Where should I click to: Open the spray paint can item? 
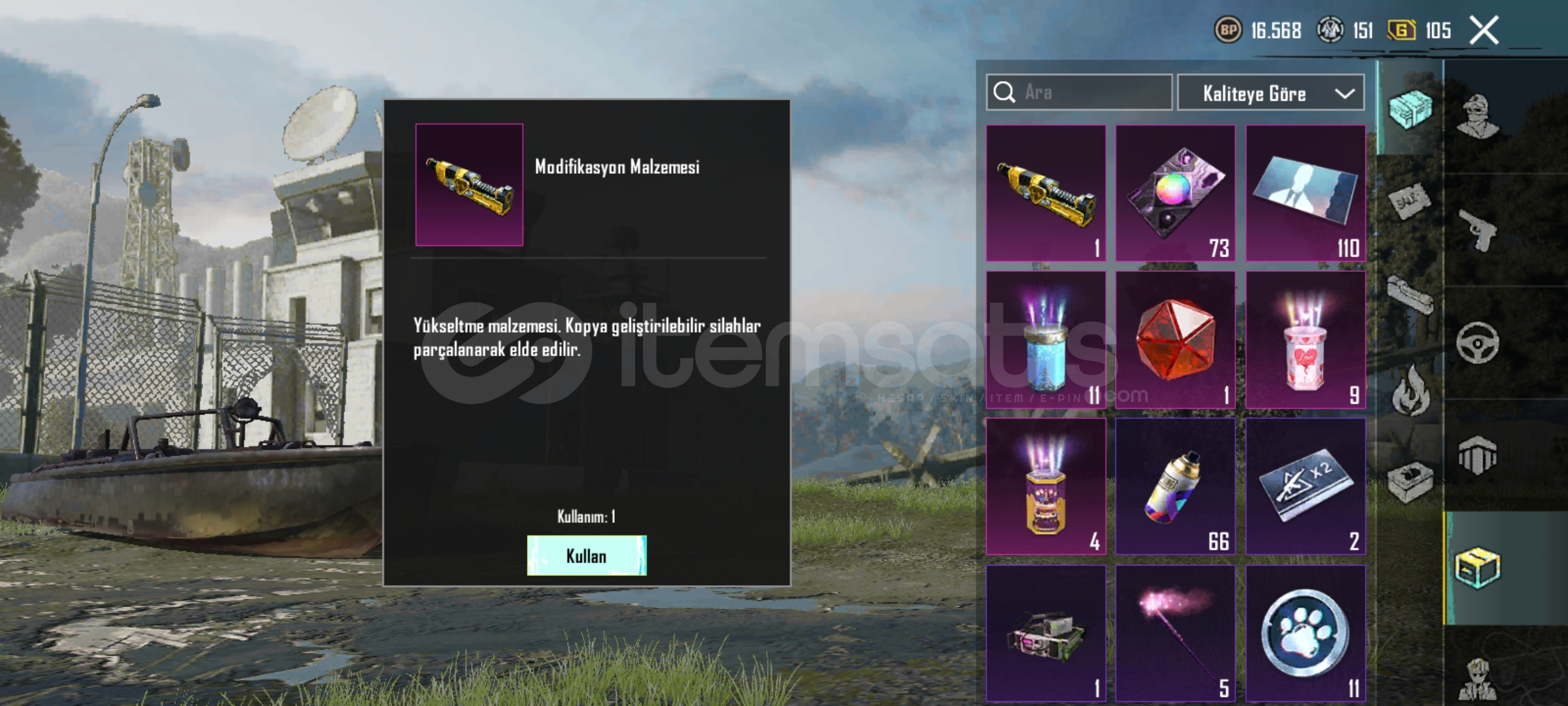tap(1175, 486)
